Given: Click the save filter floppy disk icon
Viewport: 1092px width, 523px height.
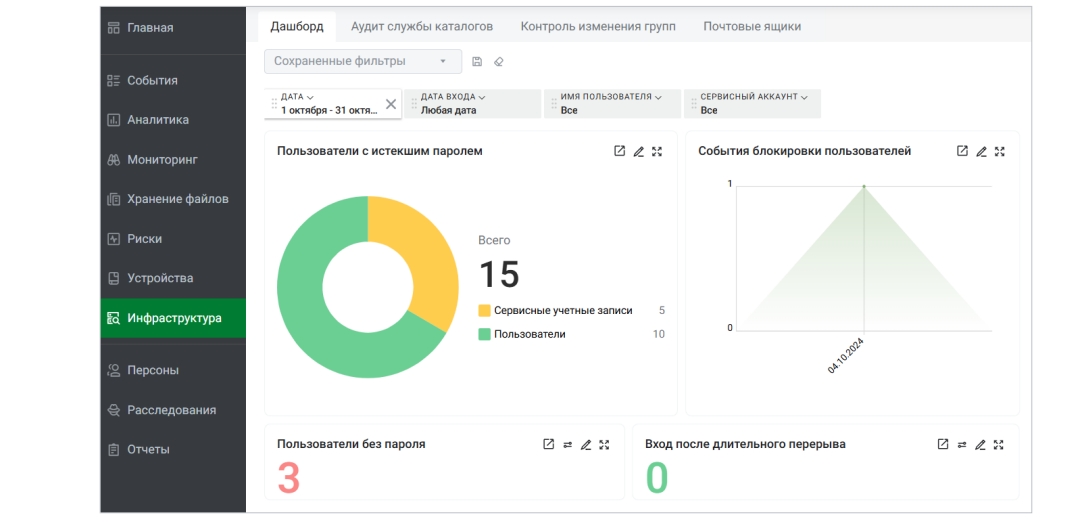Looking at the screenshot, I should pyautogui.click(x=477, y=62).
